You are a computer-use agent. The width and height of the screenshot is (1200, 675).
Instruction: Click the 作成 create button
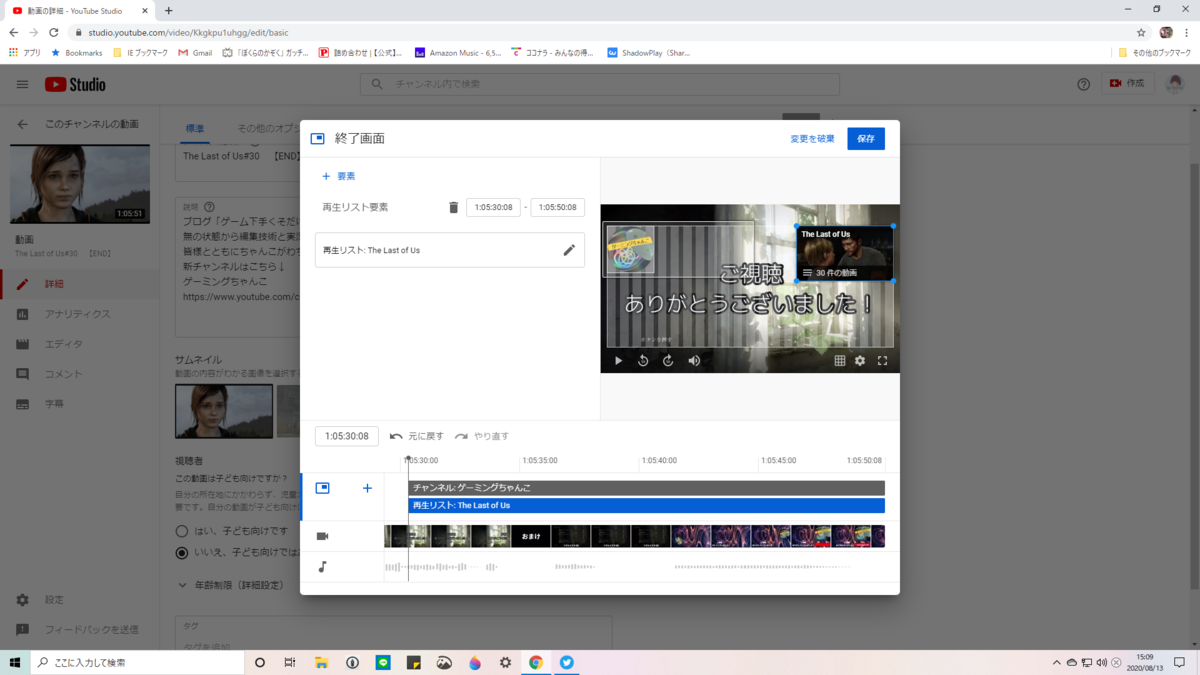[1128, 84]
